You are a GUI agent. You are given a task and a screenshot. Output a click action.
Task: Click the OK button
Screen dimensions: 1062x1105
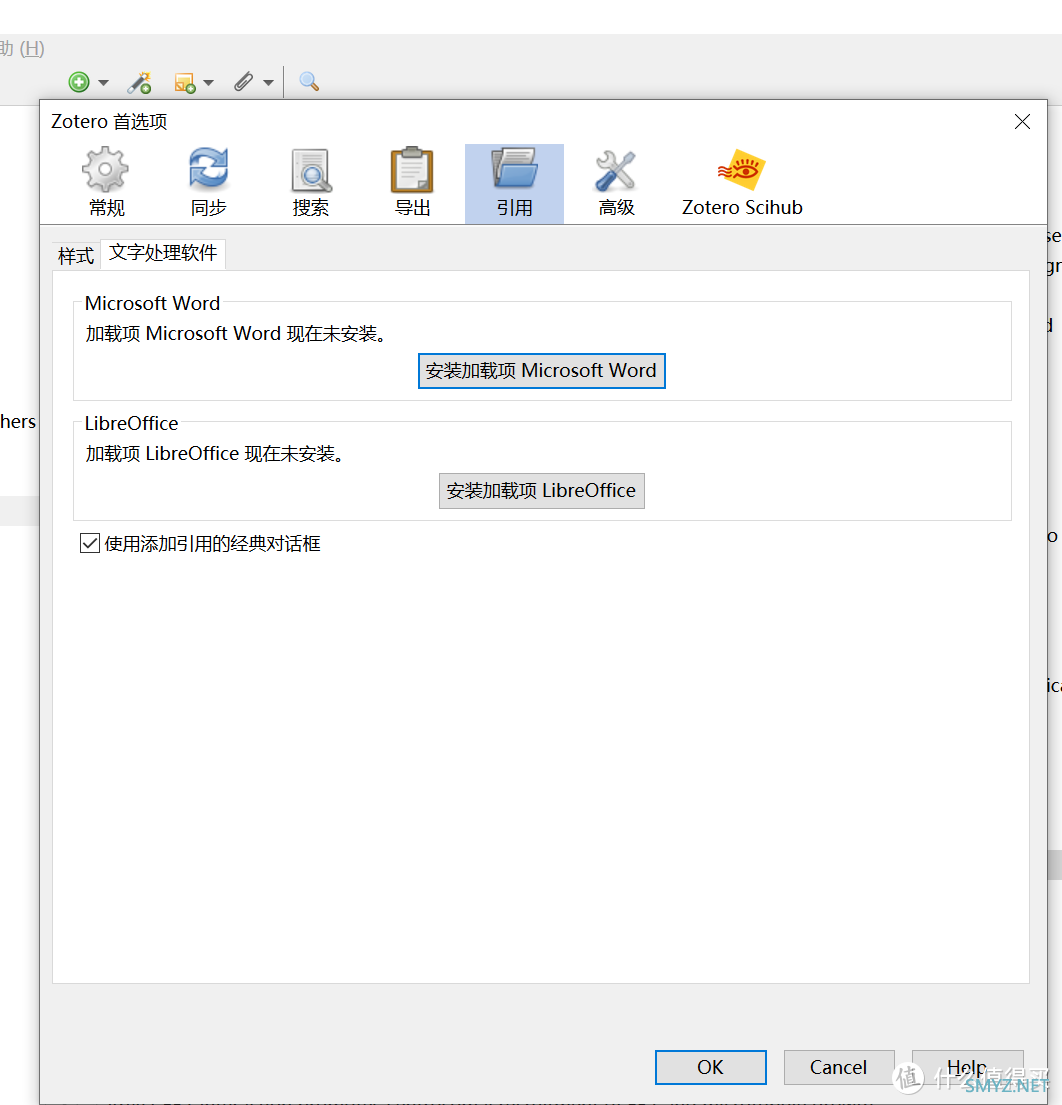coord(710,1067)
